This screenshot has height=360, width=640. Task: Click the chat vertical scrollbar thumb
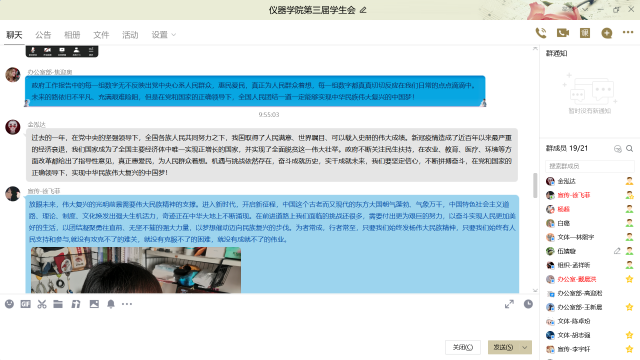[535, 185]
